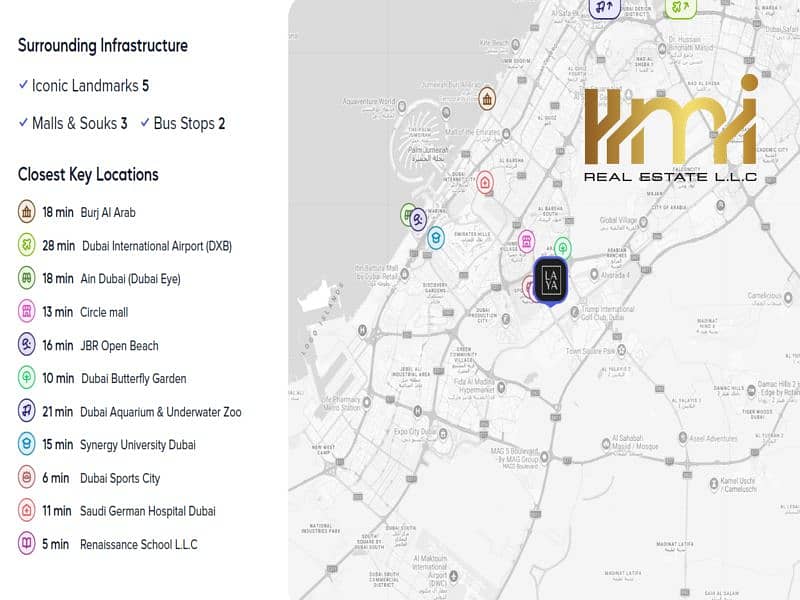
Task: Click the green airport pin at map top
Action: [681, 8]
